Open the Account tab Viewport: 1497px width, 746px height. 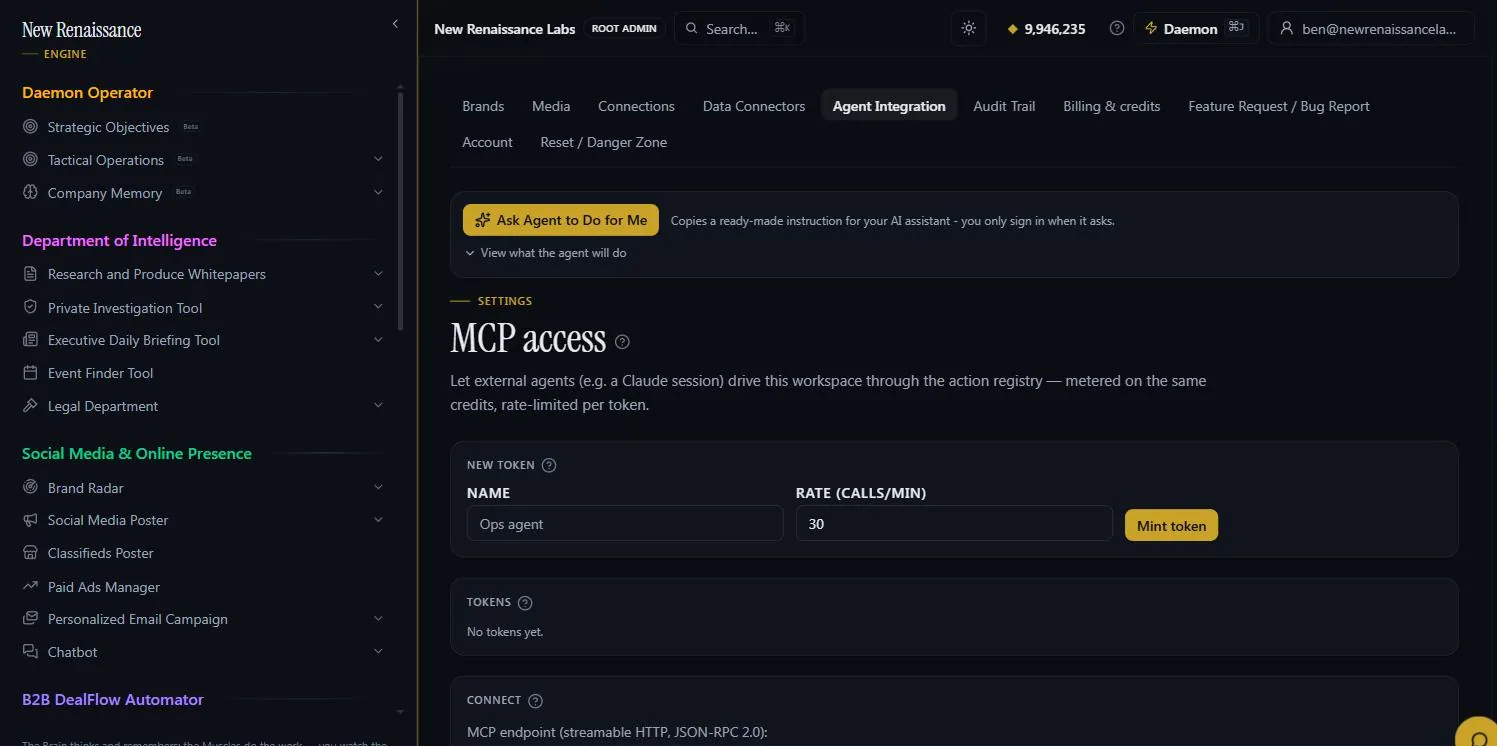click(x=487, y=142)
